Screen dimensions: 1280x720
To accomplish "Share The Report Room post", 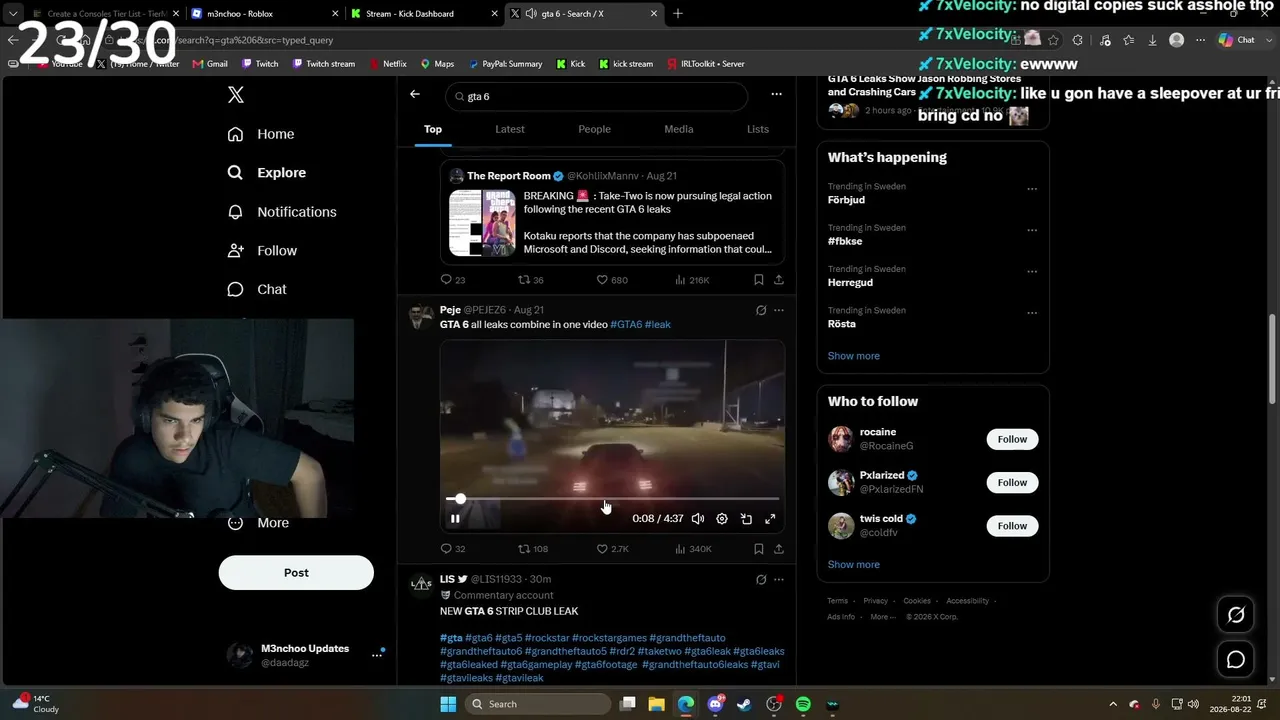I will pyautogui.click(x=779, y=280).
